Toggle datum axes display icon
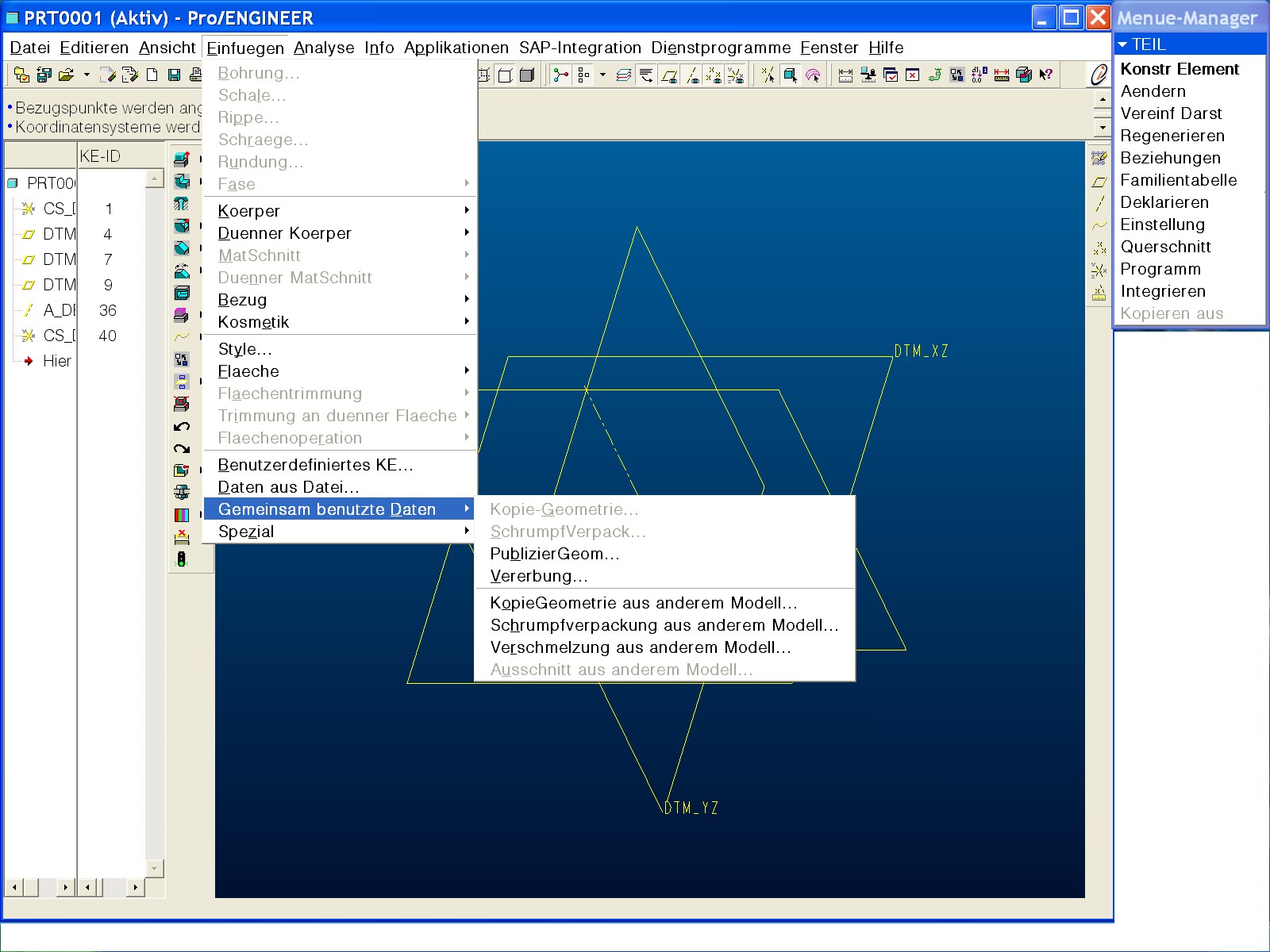This screenshot has height=952, width=1270. 692,75
